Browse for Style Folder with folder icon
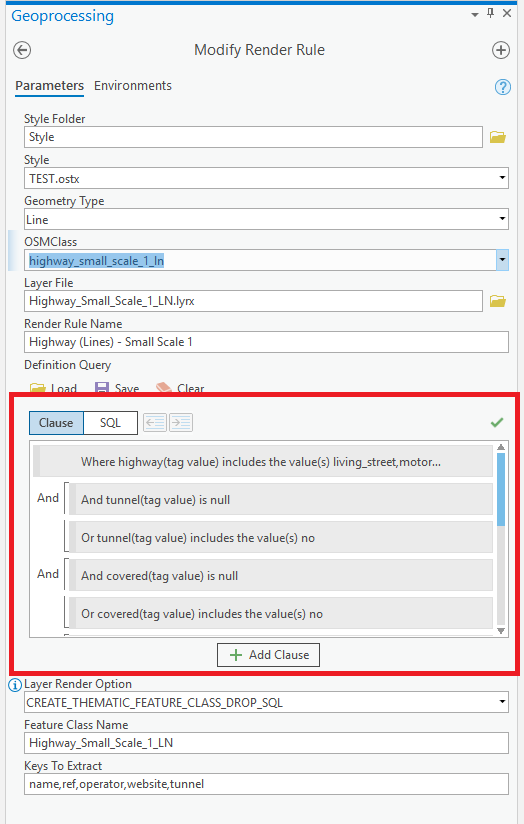The width and height of the screenshot is (524, 824). (498, 137)
